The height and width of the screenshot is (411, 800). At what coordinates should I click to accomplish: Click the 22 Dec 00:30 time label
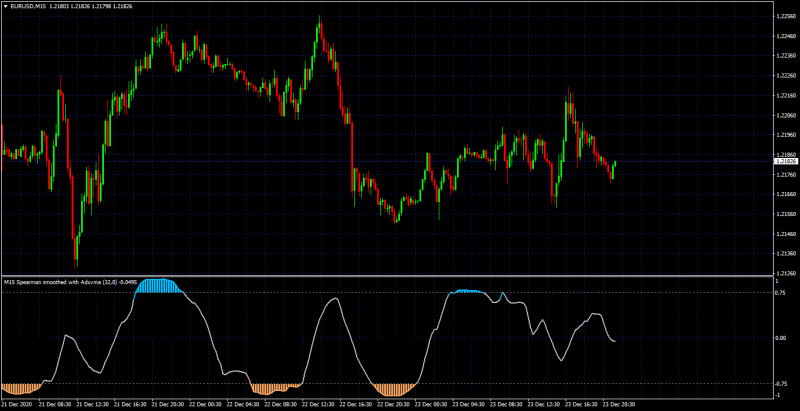206,403
